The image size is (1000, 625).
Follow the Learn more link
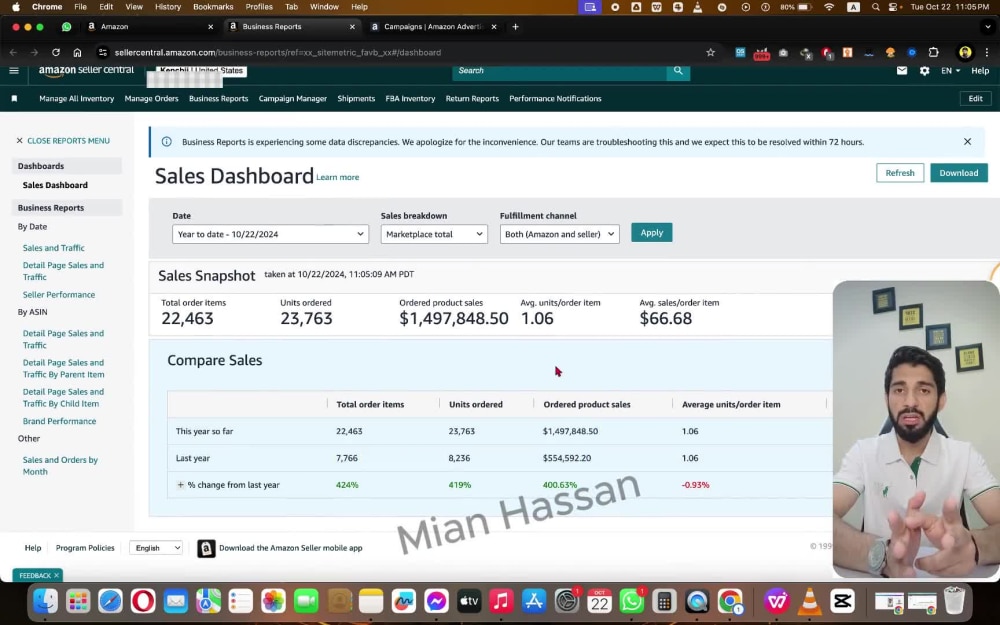pos(337,177)
